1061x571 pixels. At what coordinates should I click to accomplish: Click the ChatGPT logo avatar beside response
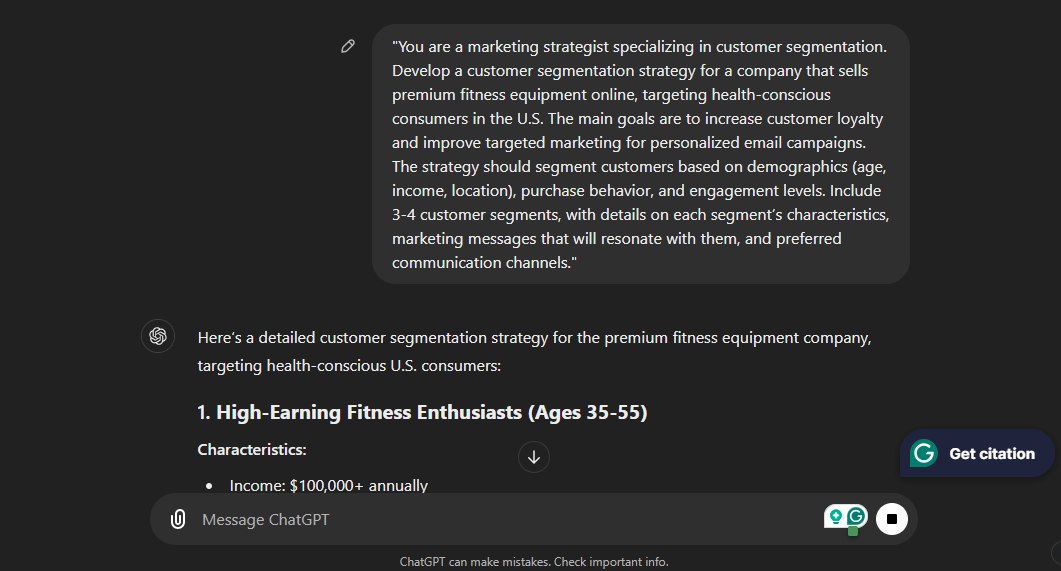pos(158,336)
